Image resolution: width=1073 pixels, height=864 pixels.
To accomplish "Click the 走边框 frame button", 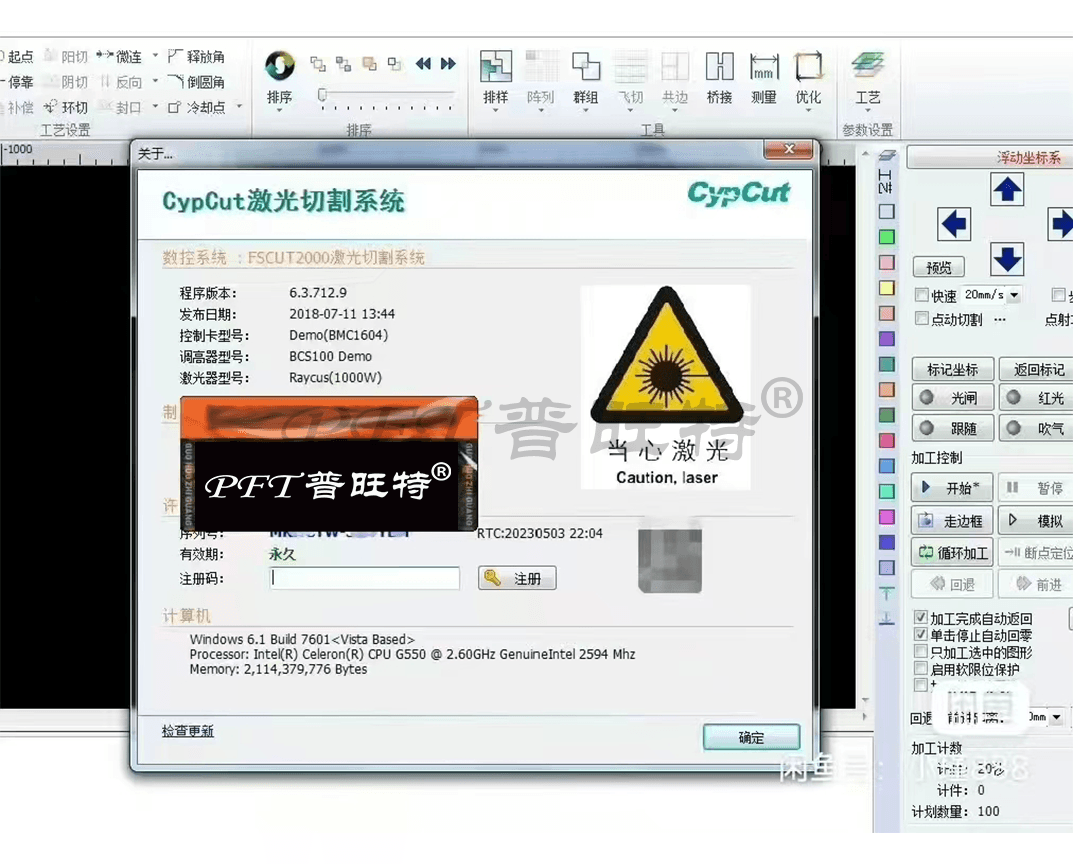I will [x=952, y=521].
